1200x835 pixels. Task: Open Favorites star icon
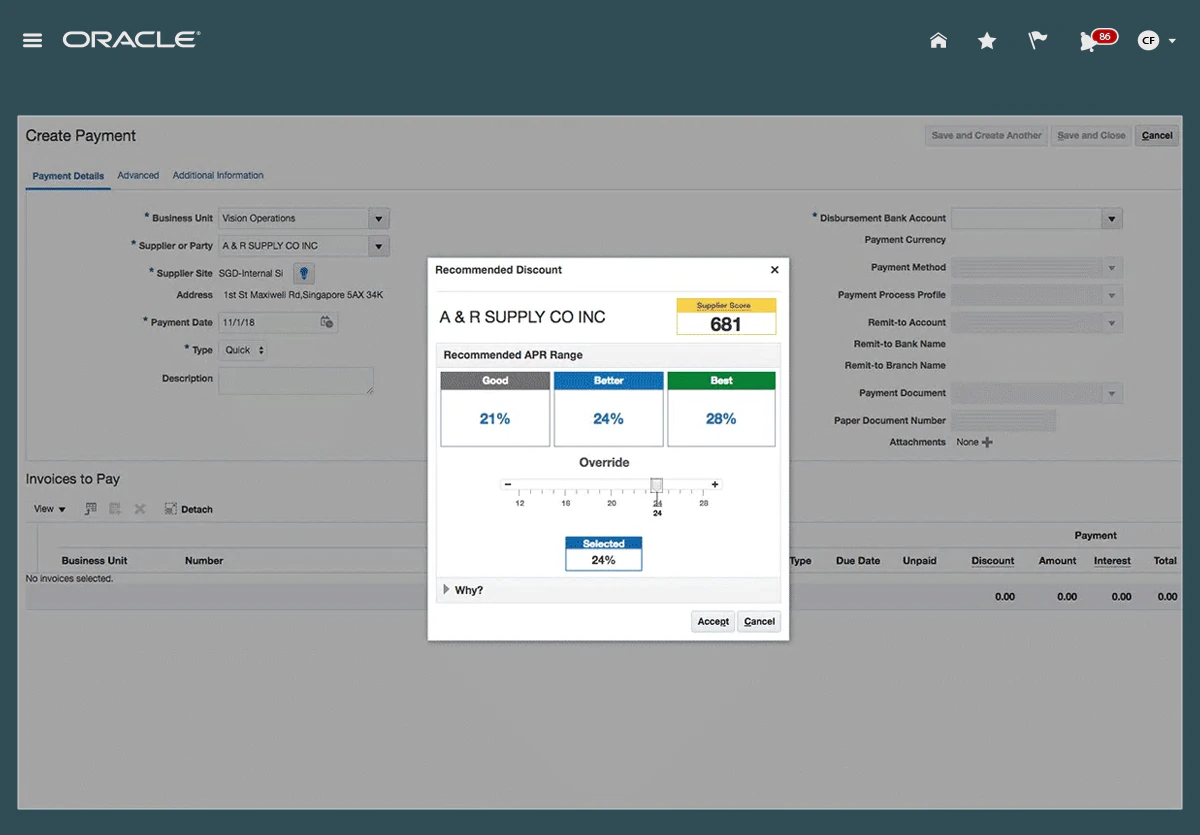tap(987, 41)
